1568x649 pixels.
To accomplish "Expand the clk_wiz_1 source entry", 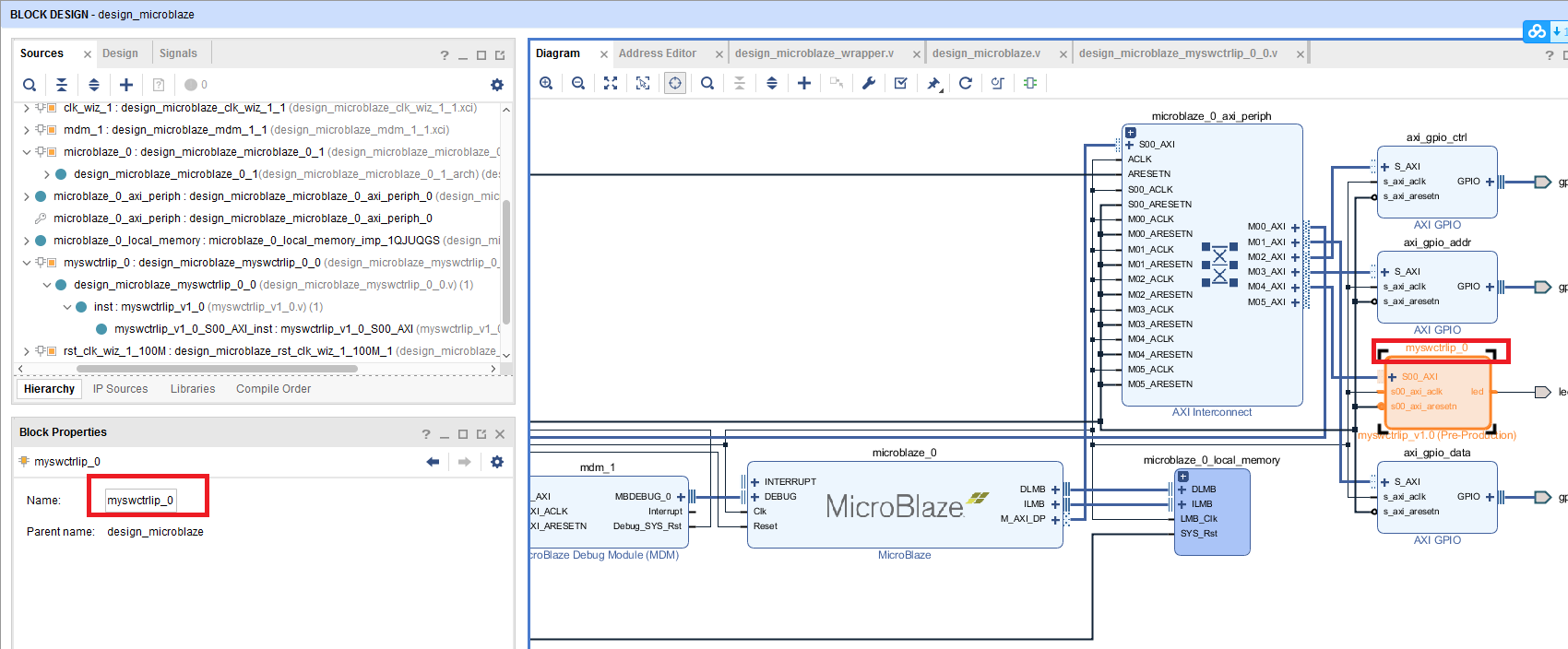I will click(x=26, y=108).
